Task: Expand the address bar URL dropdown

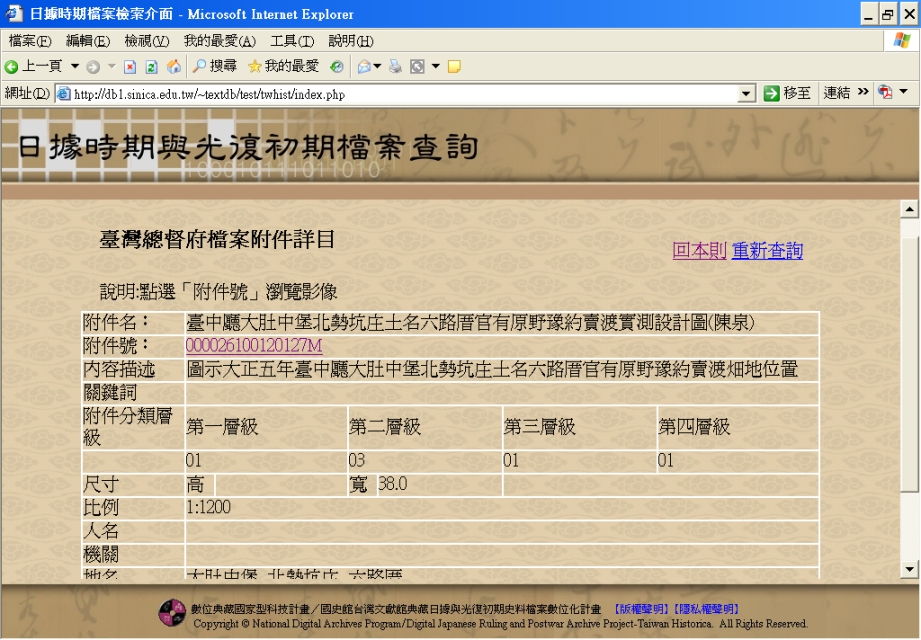Action: [x=745, y=93]
